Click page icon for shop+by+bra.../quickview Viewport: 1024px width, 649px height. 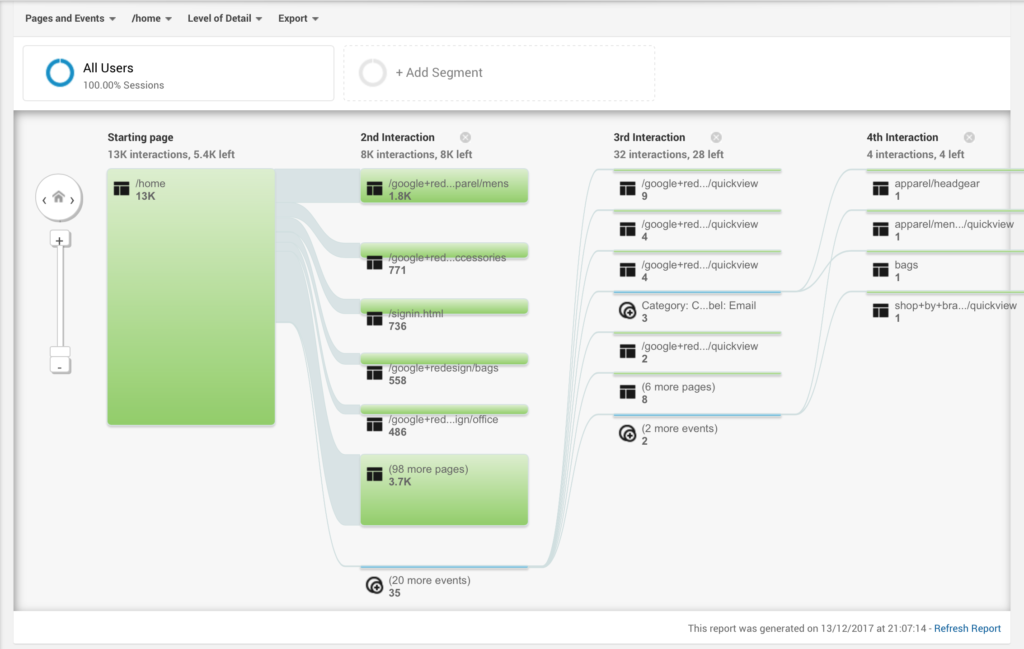click(880, 310)
